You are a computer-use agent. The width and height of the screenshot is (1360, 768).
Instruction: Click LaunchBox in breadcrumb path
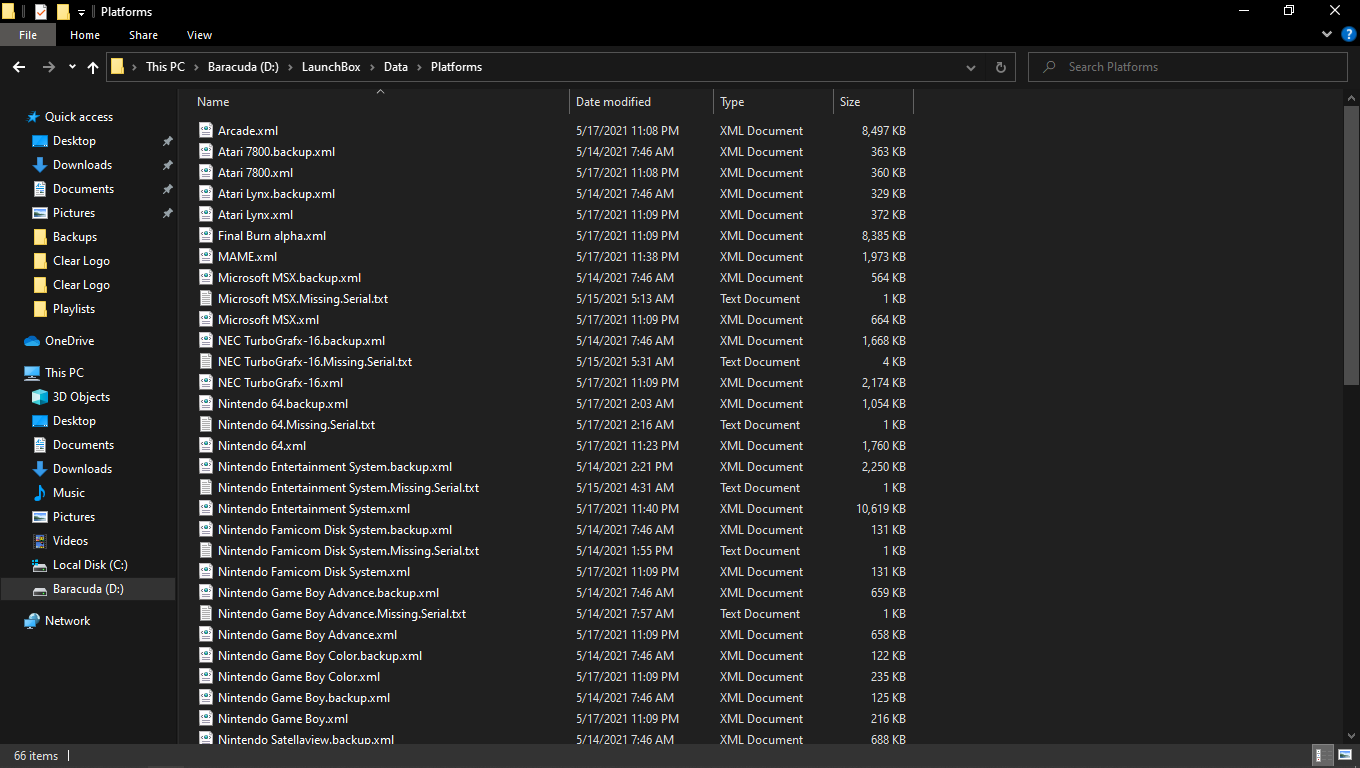[332, 67]
